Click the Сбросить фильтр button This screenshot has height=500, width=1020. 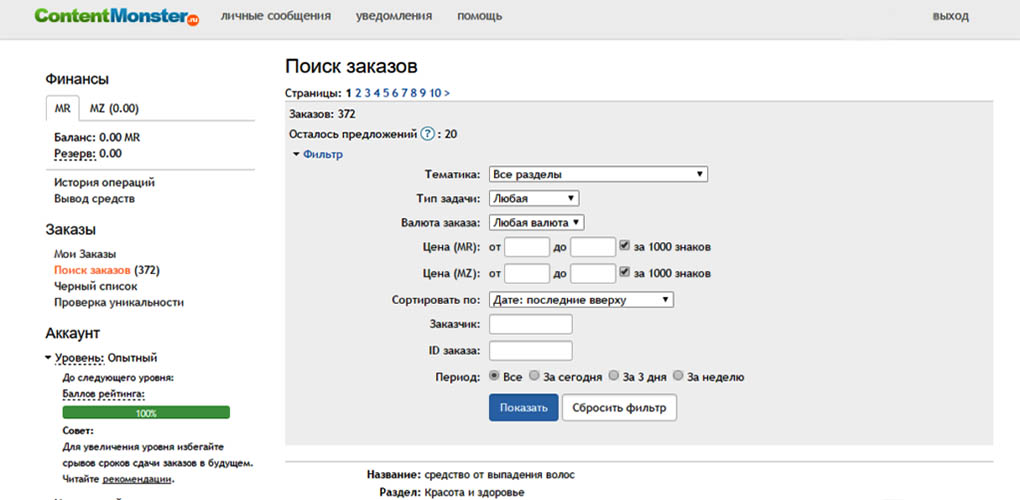(x=619, y=408)
